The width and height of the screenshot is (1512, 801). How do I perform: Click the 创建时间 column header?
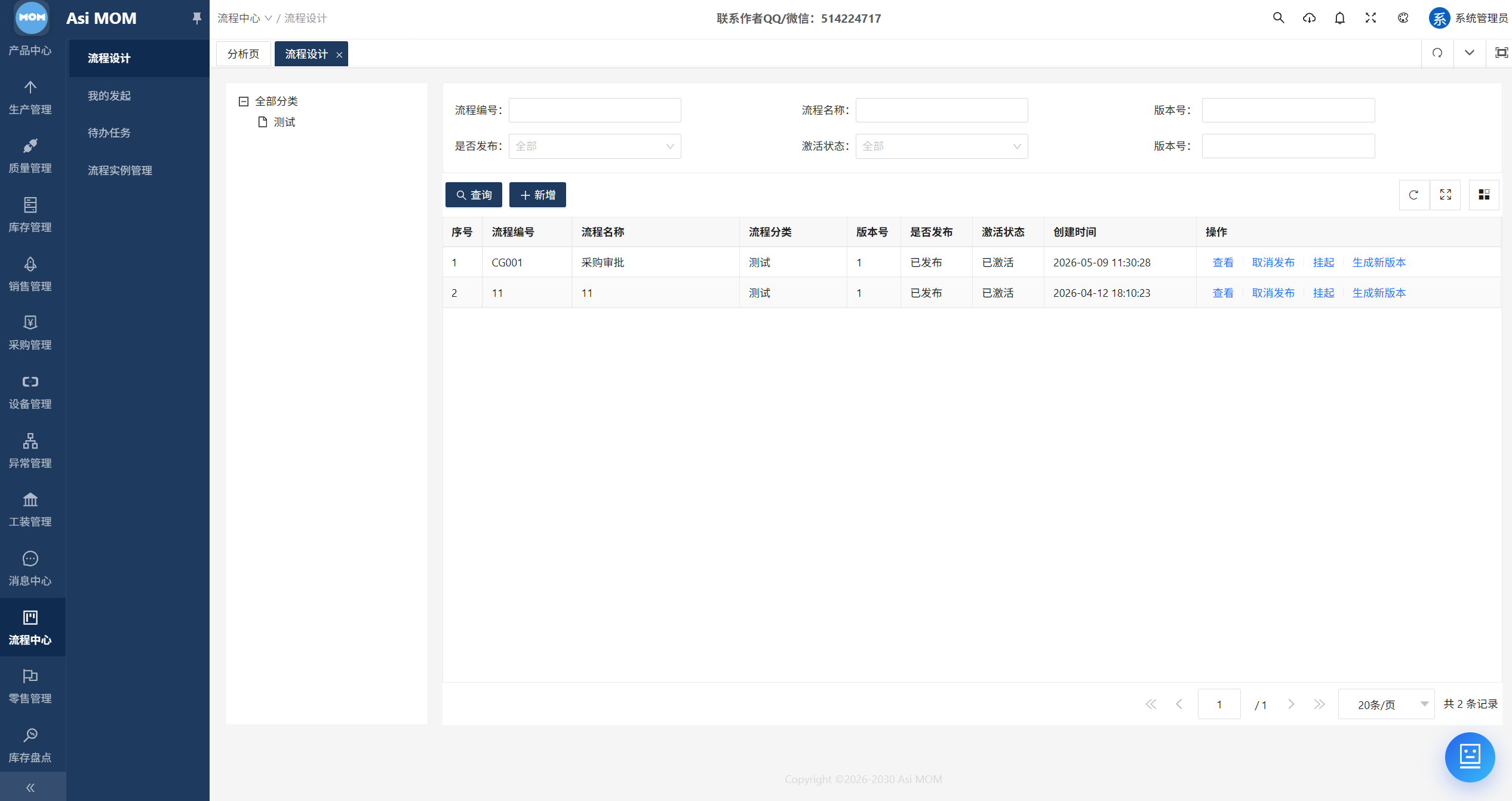click(1120, 232)
